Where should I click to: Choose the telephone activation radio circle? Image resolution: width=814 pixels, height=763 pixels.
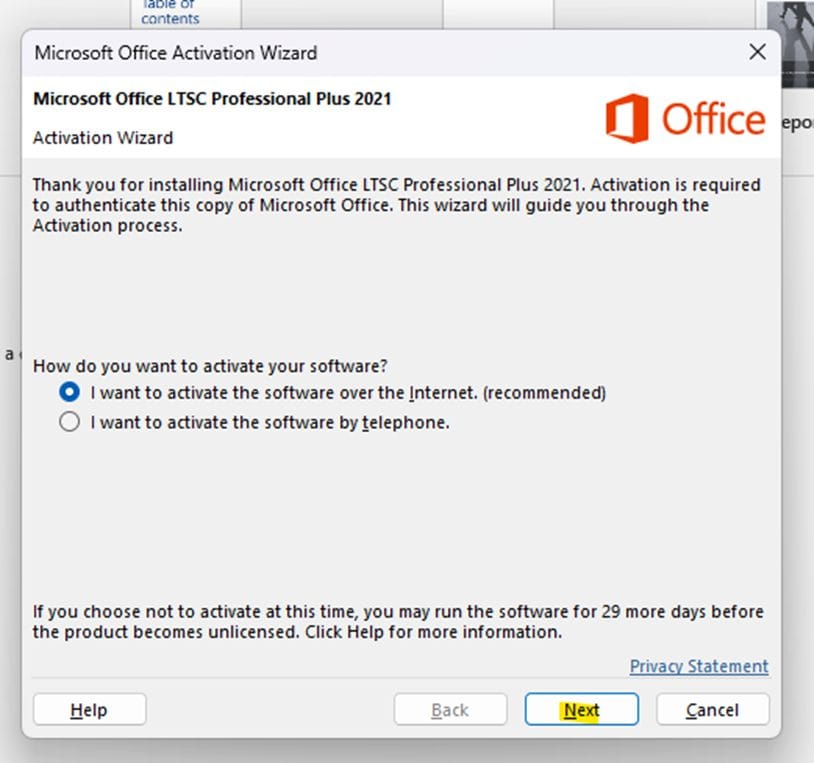pyautogui.click(x=69, y=422)
